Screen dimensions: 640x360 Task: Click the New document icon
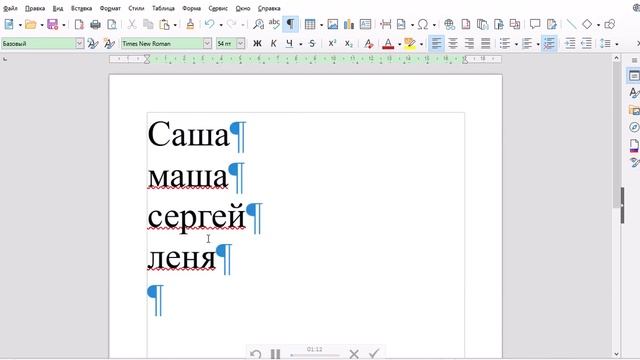point(9,24)
